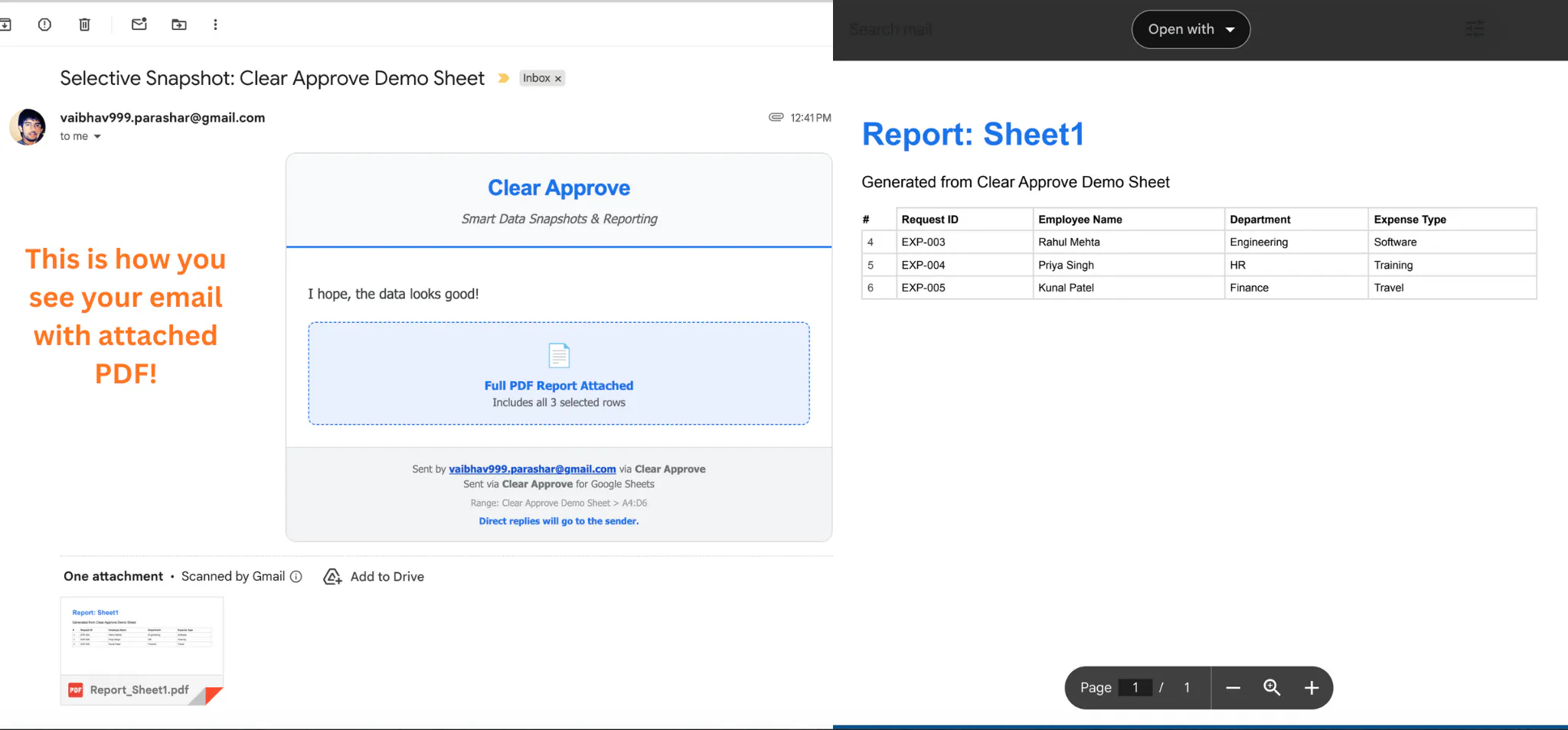This screenshot has height=730, width=1568.
Task: Click 'Generated from Clear Approve Demo Sheet' subtitle
Action: tap(1015, 182)
